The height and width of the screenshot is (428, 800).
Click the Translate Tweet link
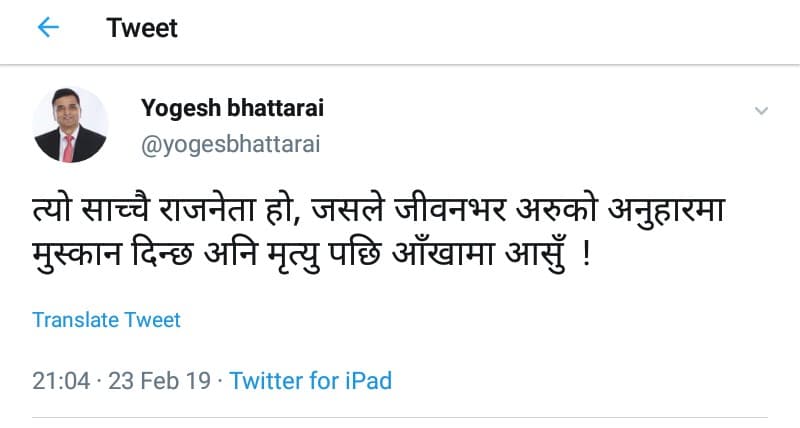(x=106, y=320)
